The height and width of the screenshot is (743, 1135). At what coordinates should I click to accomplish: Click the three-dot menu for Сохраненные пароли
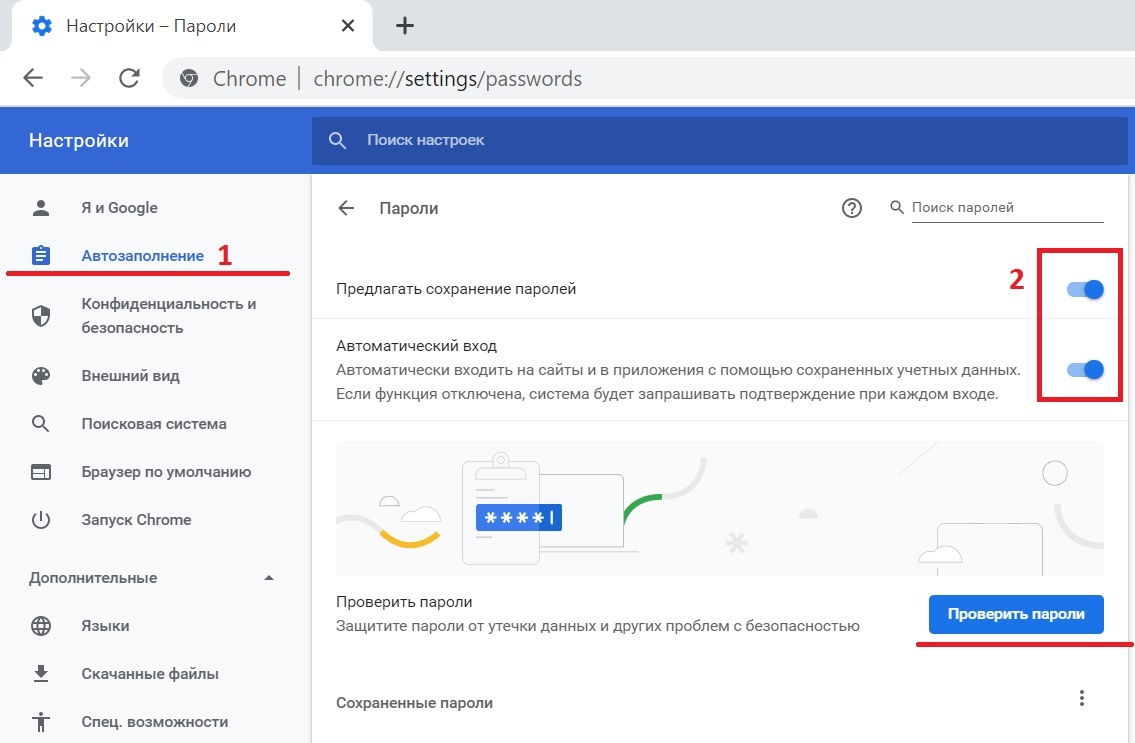click(1081, 699)
